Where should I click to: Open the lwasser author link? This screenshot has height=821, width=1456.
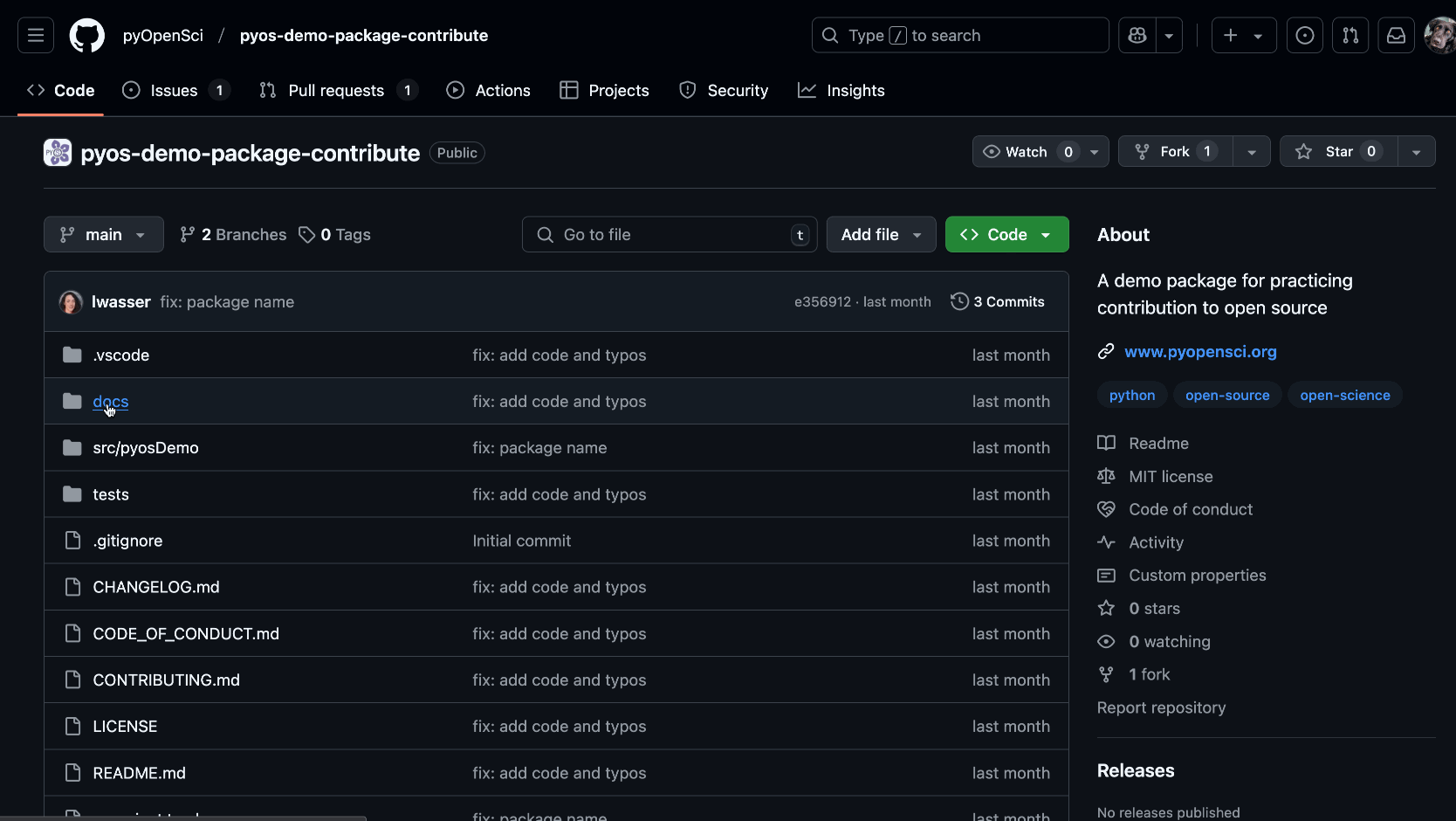121,301
